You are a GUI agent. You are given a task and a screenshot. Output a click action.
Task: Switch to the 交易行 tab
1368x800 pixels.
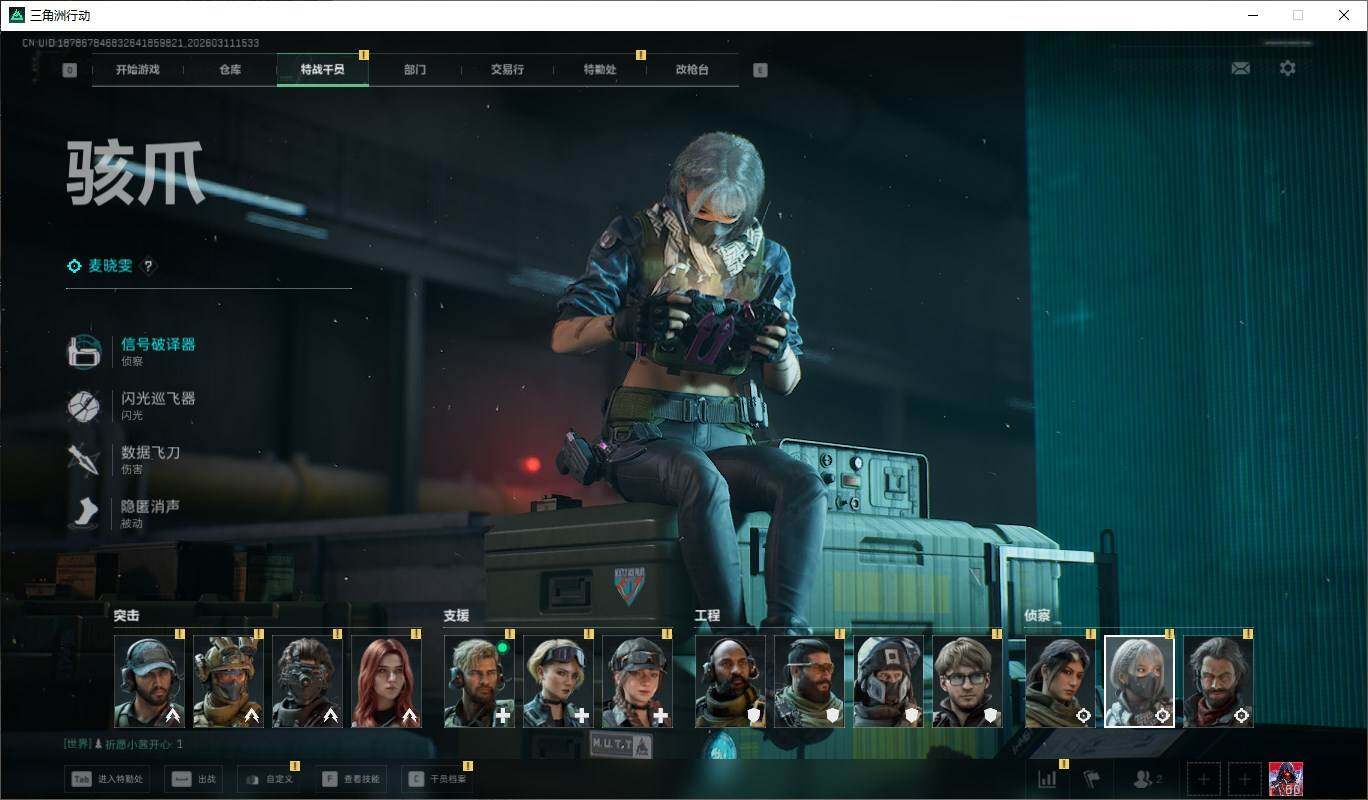click(507, 70)
